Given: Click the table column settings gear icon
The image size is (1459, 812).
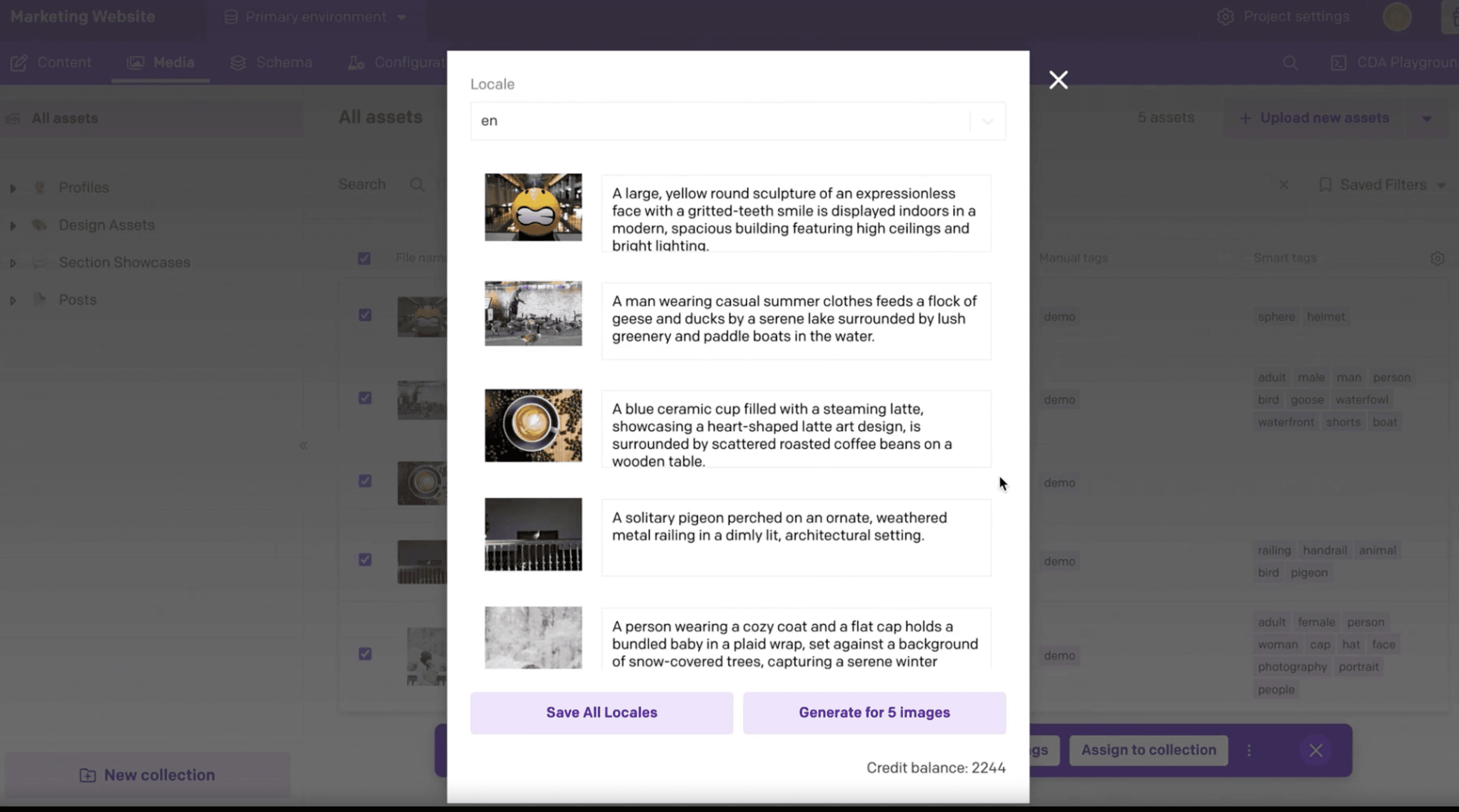Looking at the screenshot, I should [1437, 258].
